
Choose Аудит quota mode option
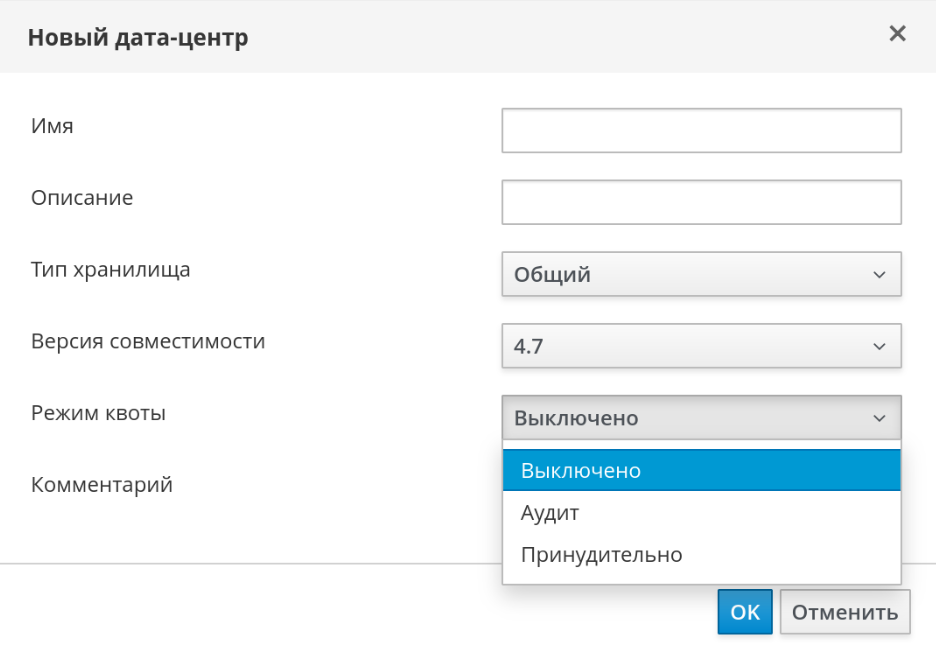tap(701, 513)
